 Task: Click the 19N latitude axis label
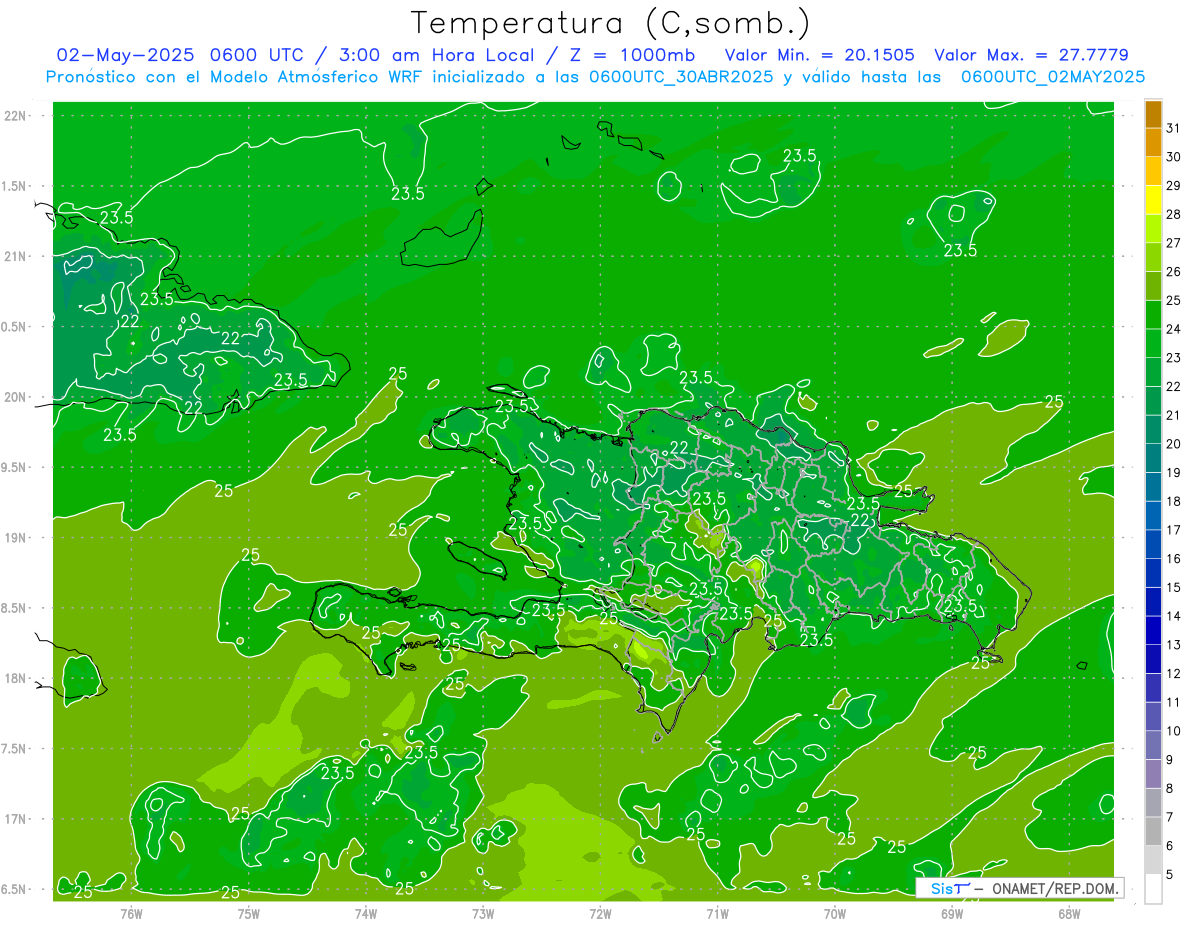[17, 538]
